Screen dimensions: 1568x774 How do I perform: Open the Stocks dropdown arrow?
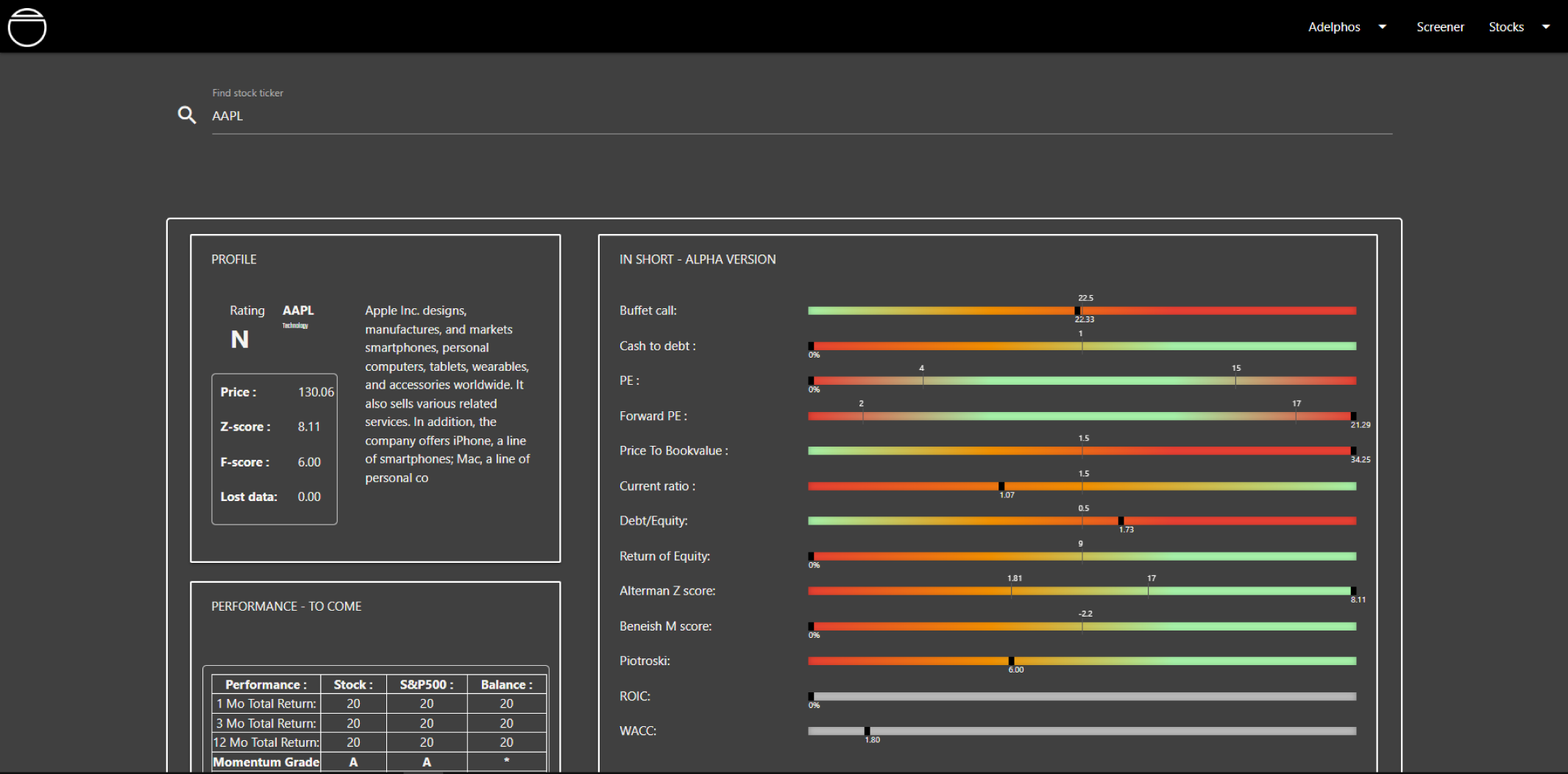[1546, 26]
